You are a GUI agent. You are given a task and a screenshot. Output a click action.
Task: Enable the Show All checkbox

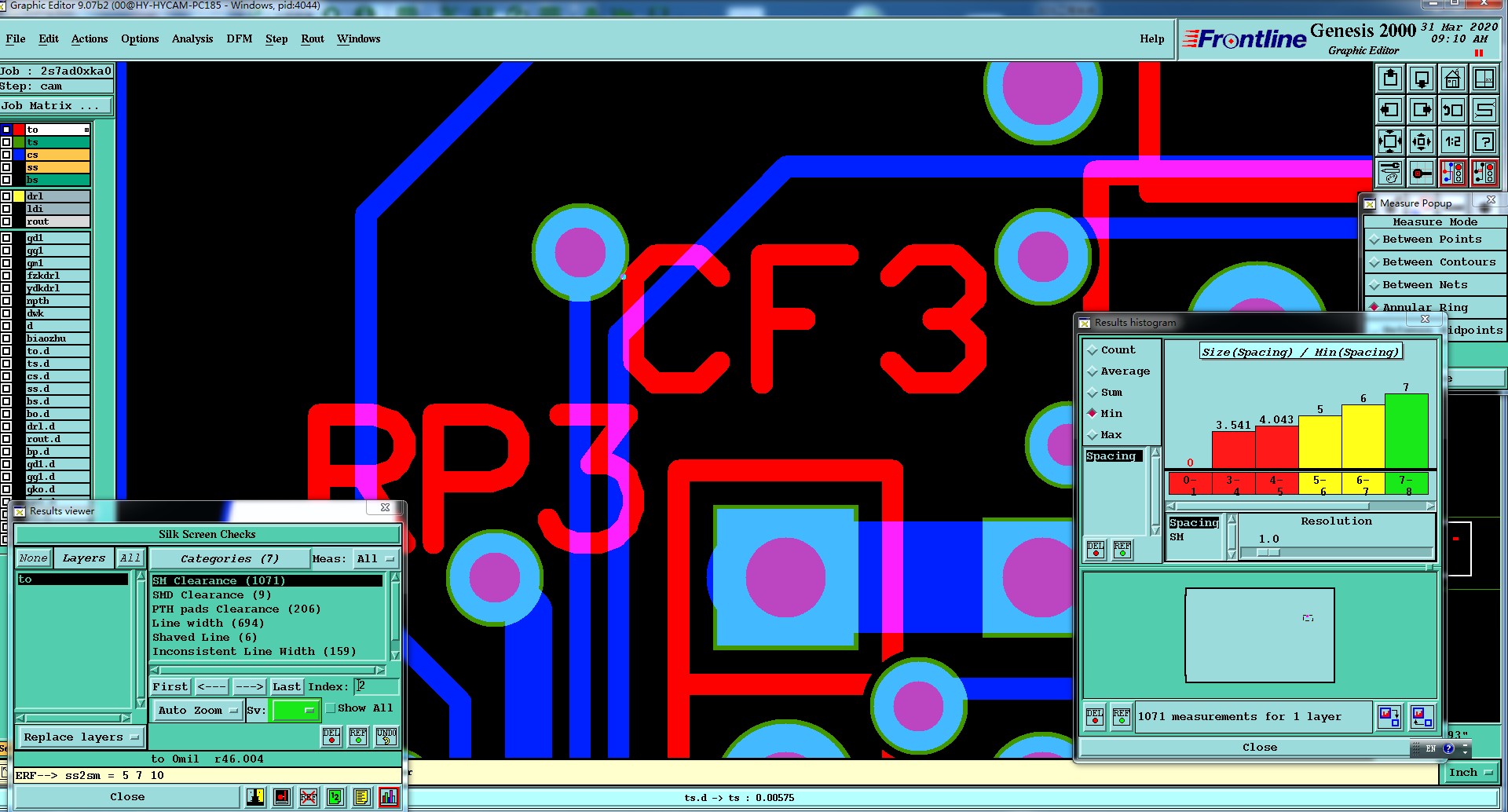tap(331, 708)
